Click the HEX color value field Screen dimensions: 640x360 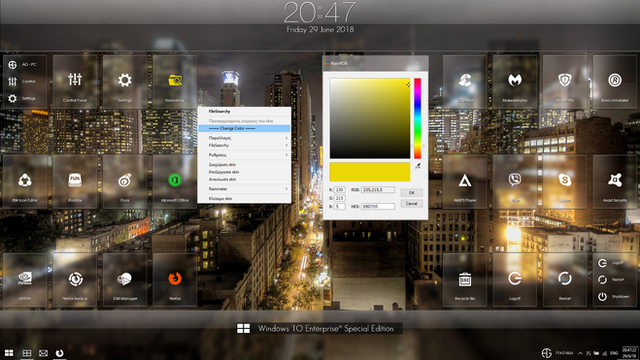coord(378,207)
